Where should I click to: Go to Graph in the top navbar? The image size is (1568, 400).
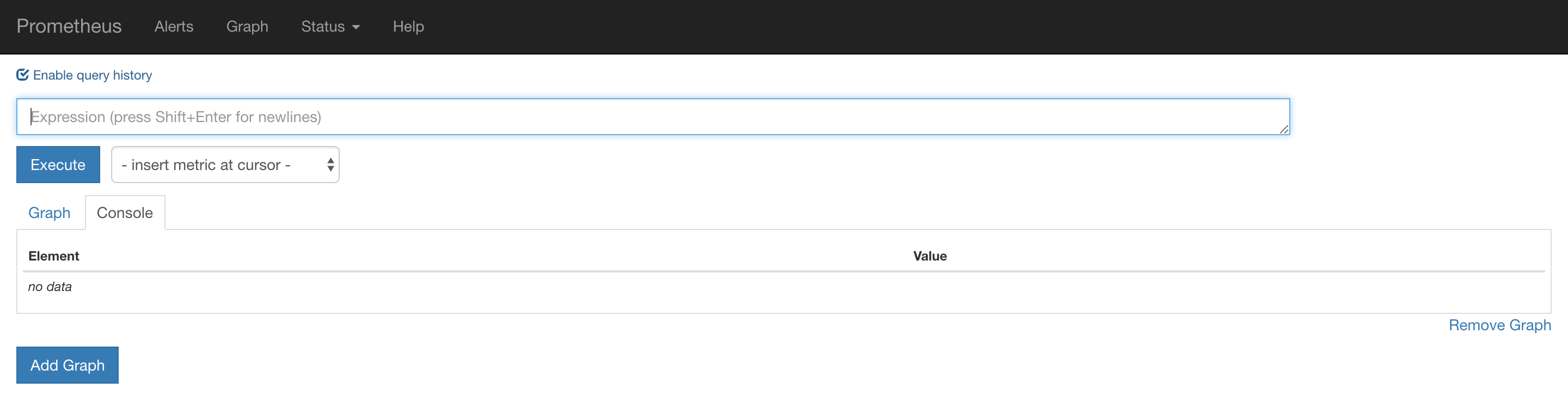coord(247,26)
